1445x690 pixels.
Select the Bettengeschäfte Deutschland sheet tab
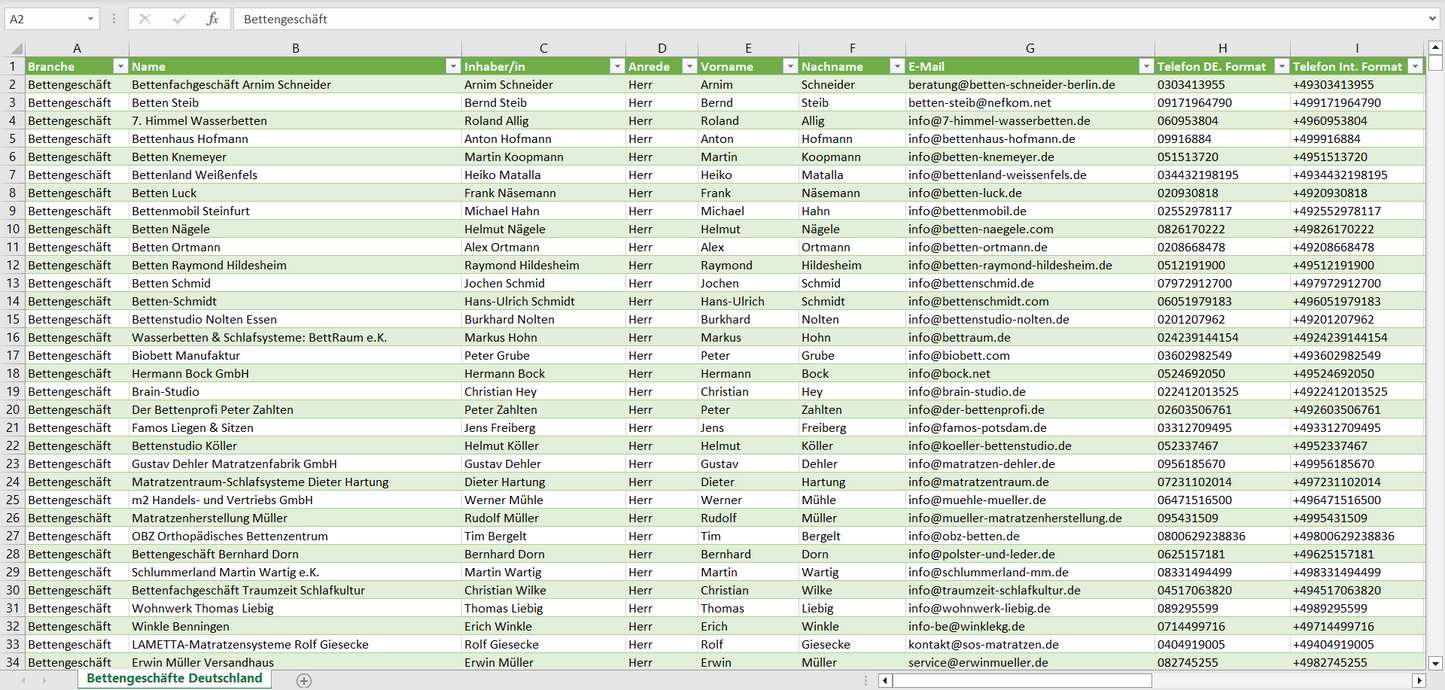tap(174, 678)
